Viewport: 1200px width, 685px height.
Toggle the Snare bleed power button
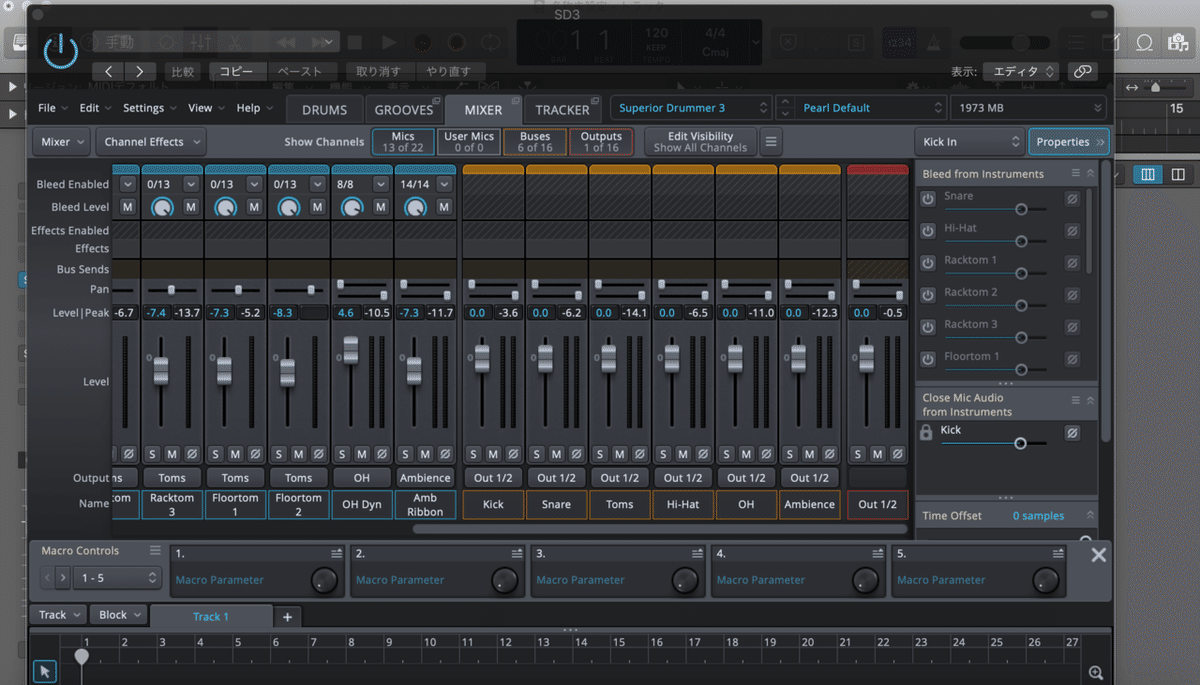tap(927, 198)
